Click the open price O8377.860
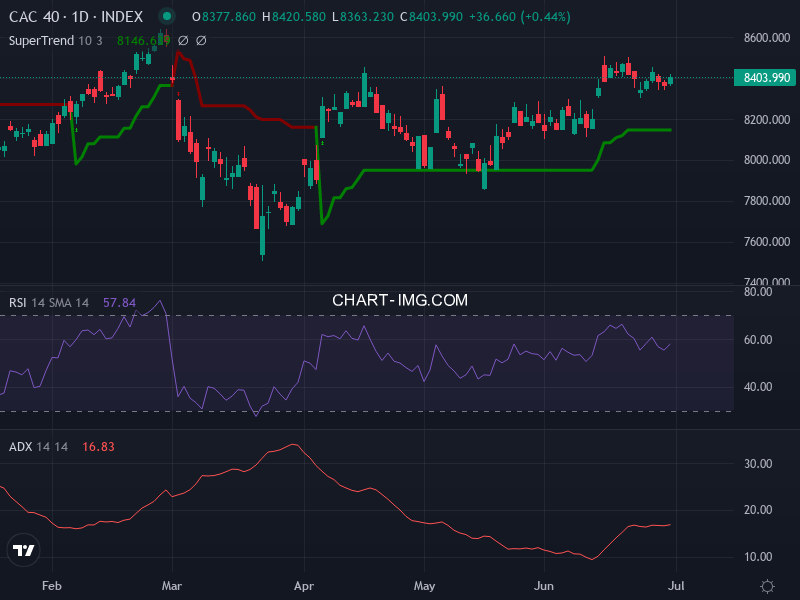800x600 pixels. click(x=223, y=17)
